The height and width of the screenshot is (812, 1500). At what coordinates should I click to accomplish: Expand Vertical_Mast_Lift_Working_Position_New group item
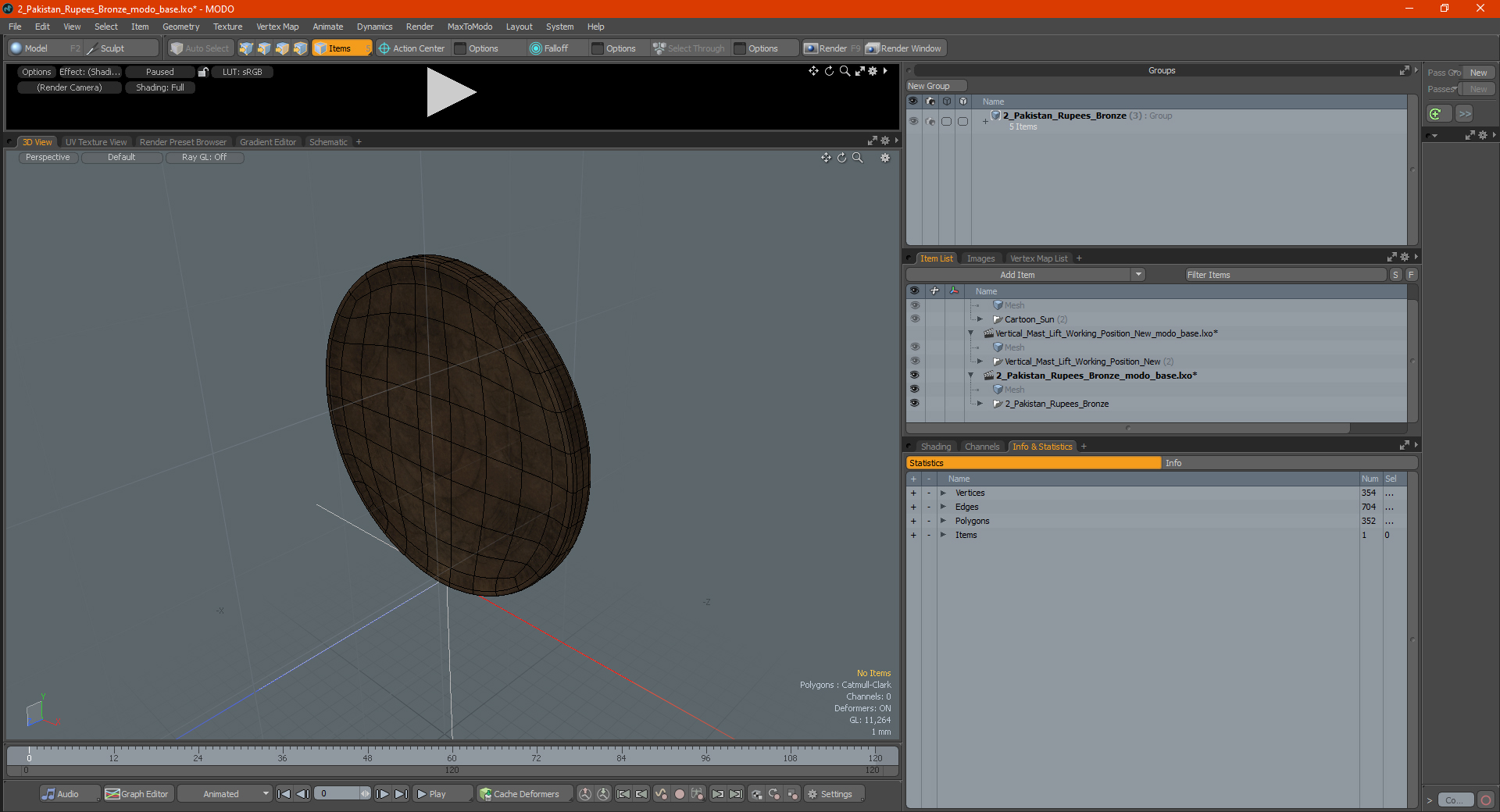pos(980,361)
